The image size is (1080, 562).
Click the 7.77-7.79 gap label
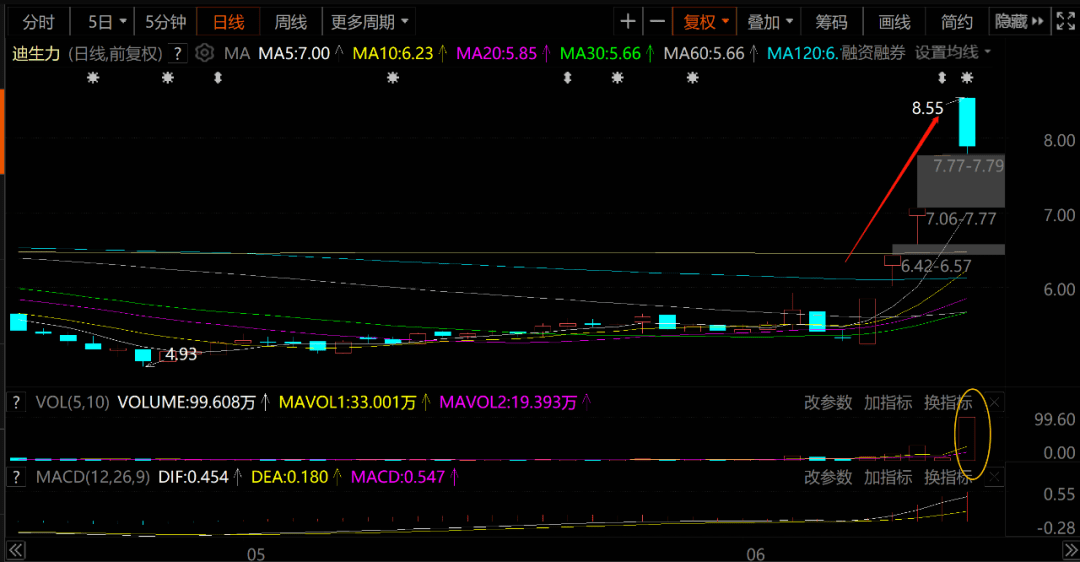click(x=968, y=165)
